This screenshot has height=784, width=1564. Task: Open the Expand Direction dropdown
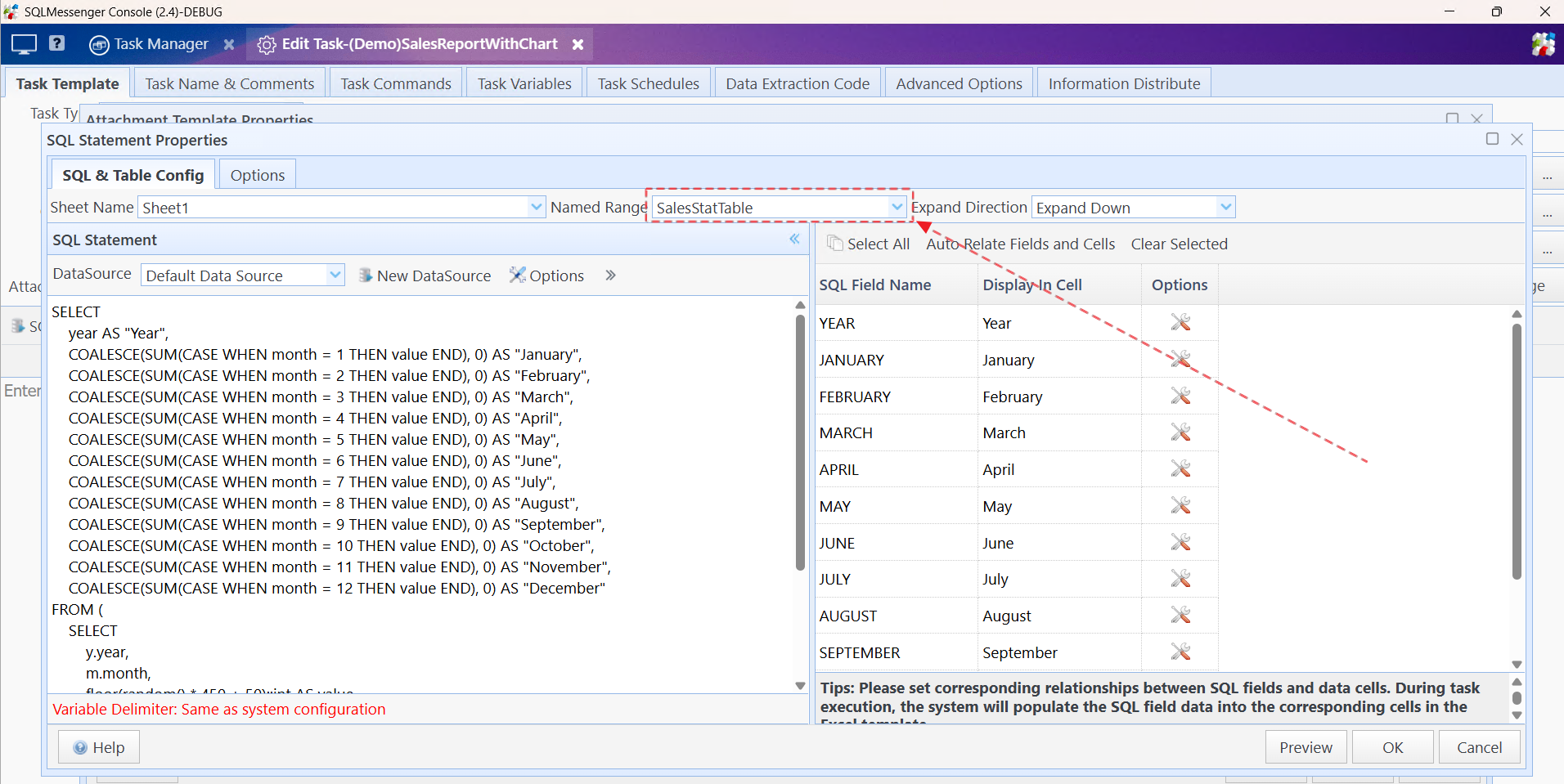[1225, 207]
